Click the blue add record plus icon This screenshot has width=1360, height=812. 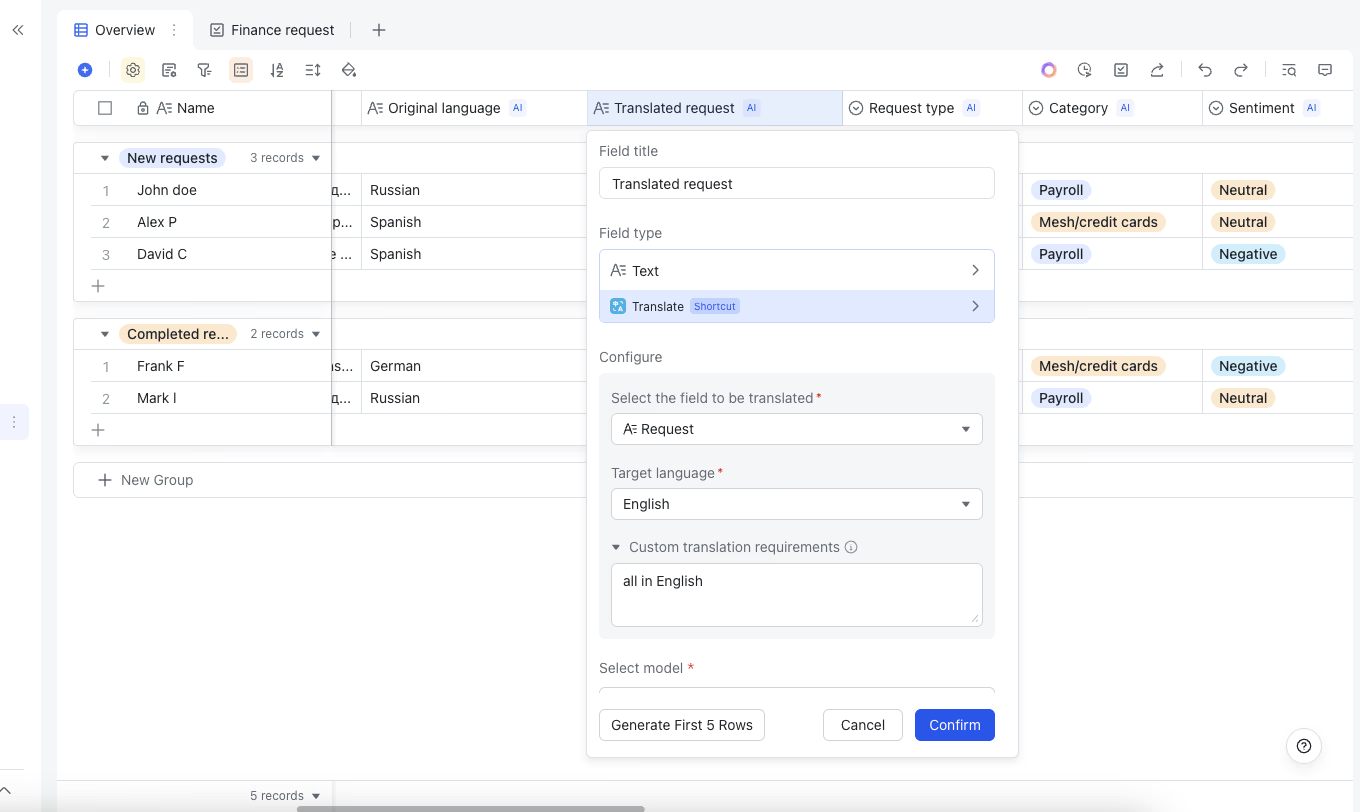[85, 70]
